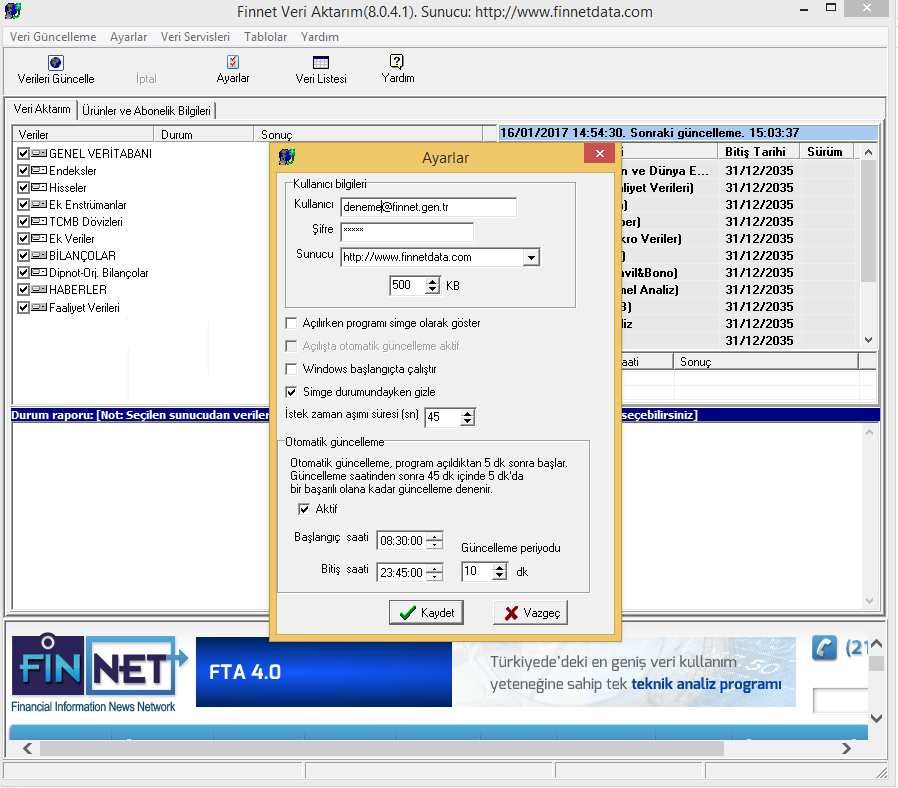The image size is (898, 788).
Task: Click the Şifre password field
Action: [x=407, y=231]
